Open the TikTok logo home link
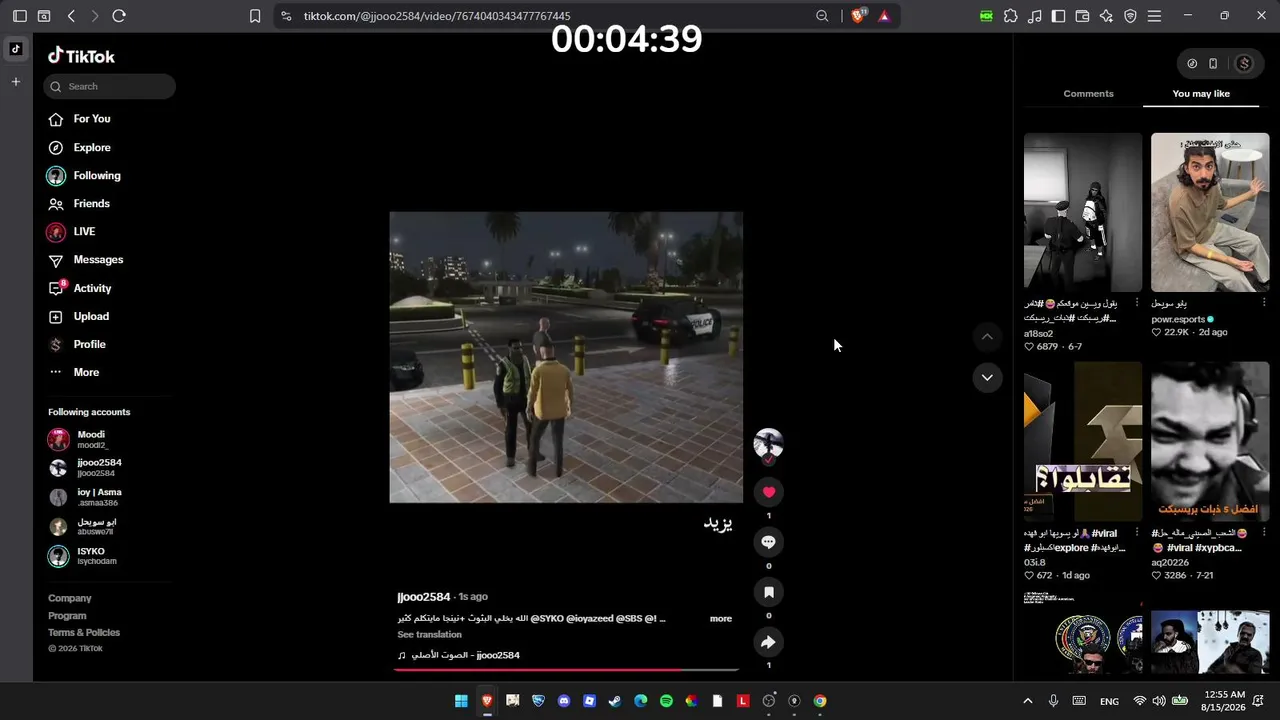 click(x=81, y=56)
